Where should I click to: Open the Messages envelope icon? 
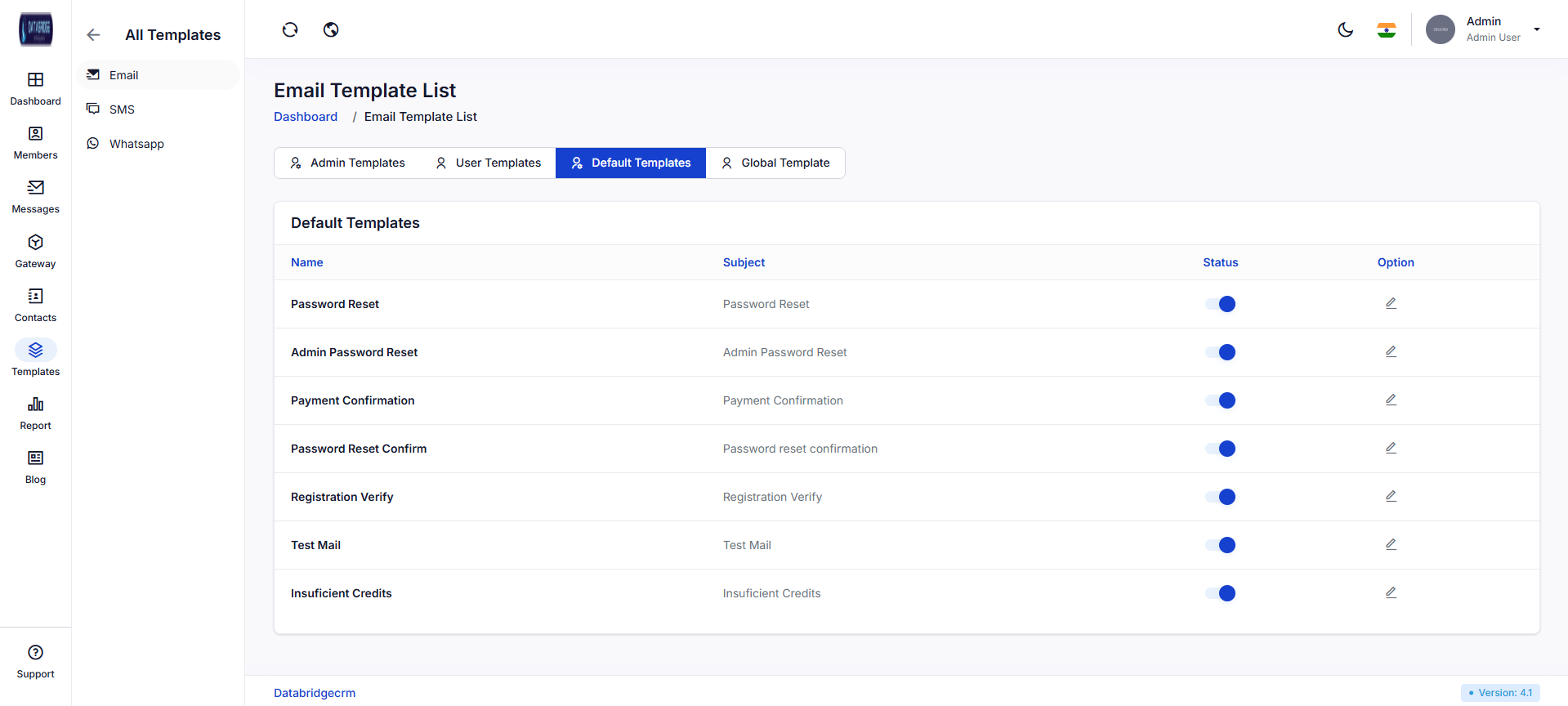coord(35,188)
